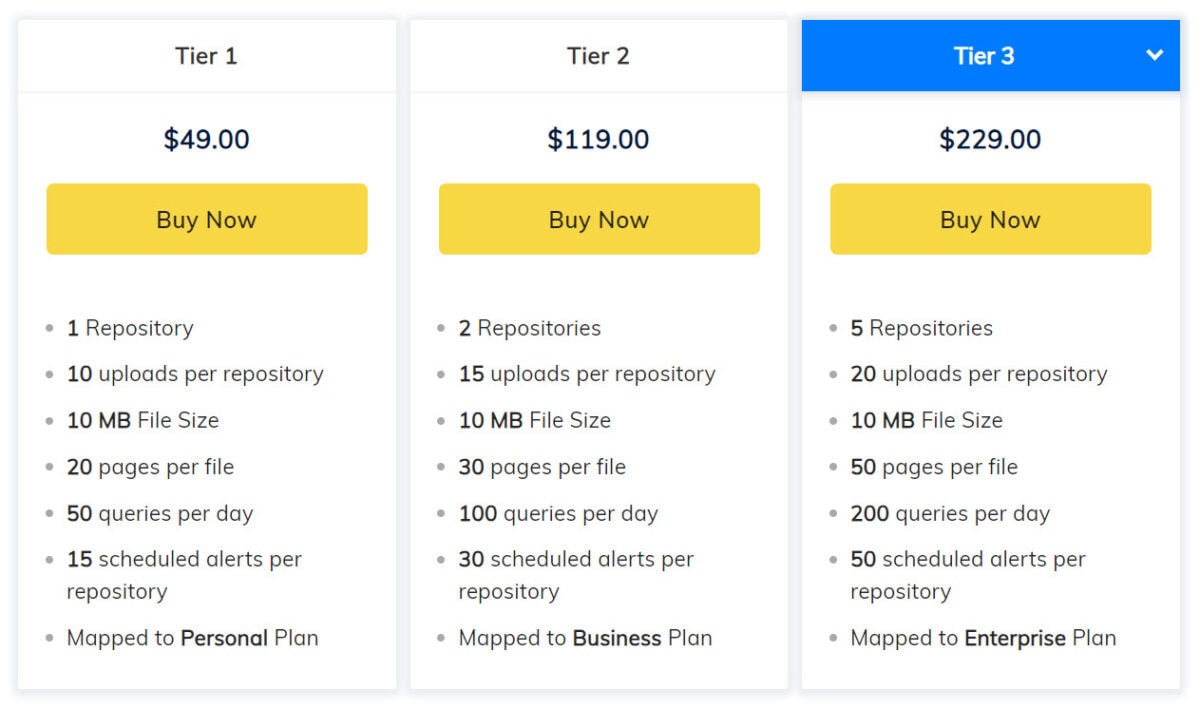Click the $119.00 price label
This screenshot has height=709, width=1200.
click(598, 139)
